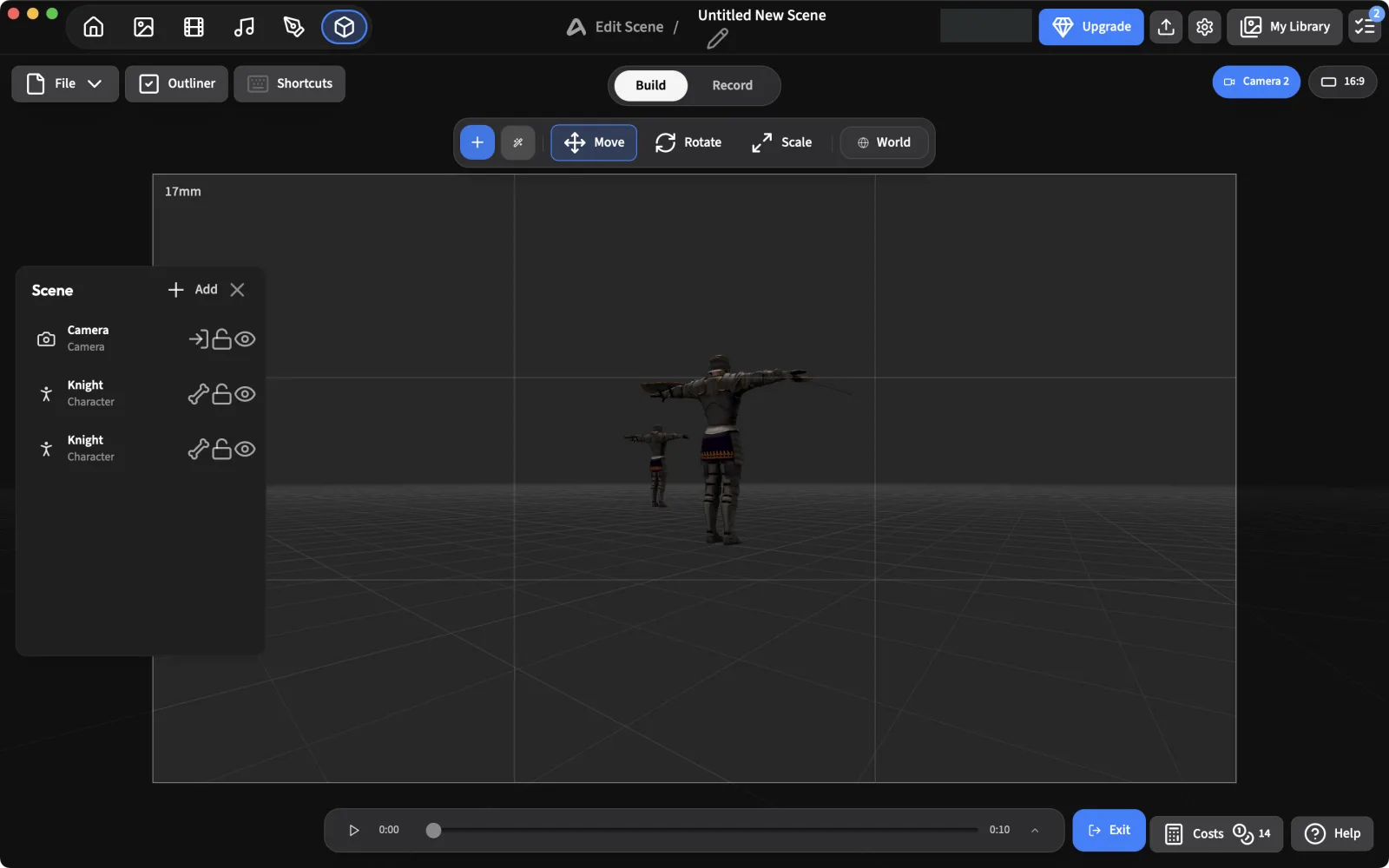Select the Rotate transform tool

tap(688, 142)
